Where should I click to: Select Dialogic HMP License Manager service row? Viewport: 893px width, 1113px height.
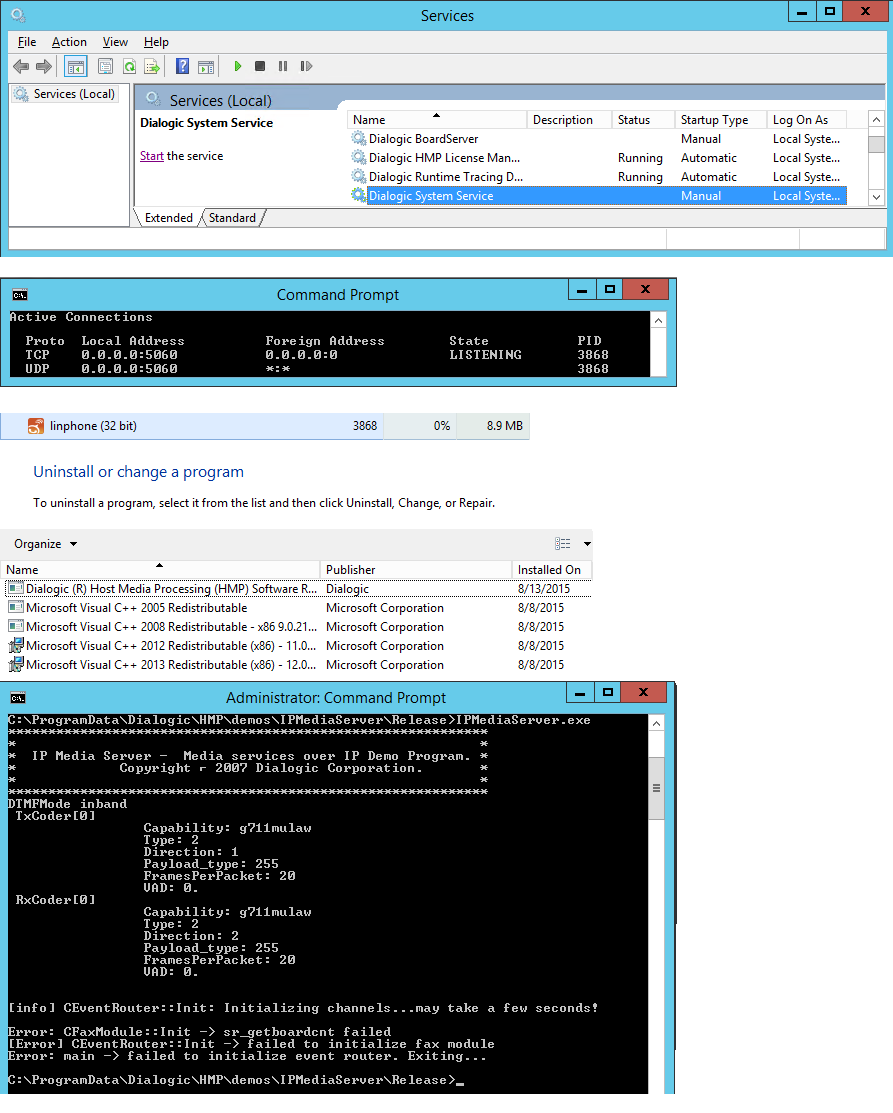[x=598, y=158]
